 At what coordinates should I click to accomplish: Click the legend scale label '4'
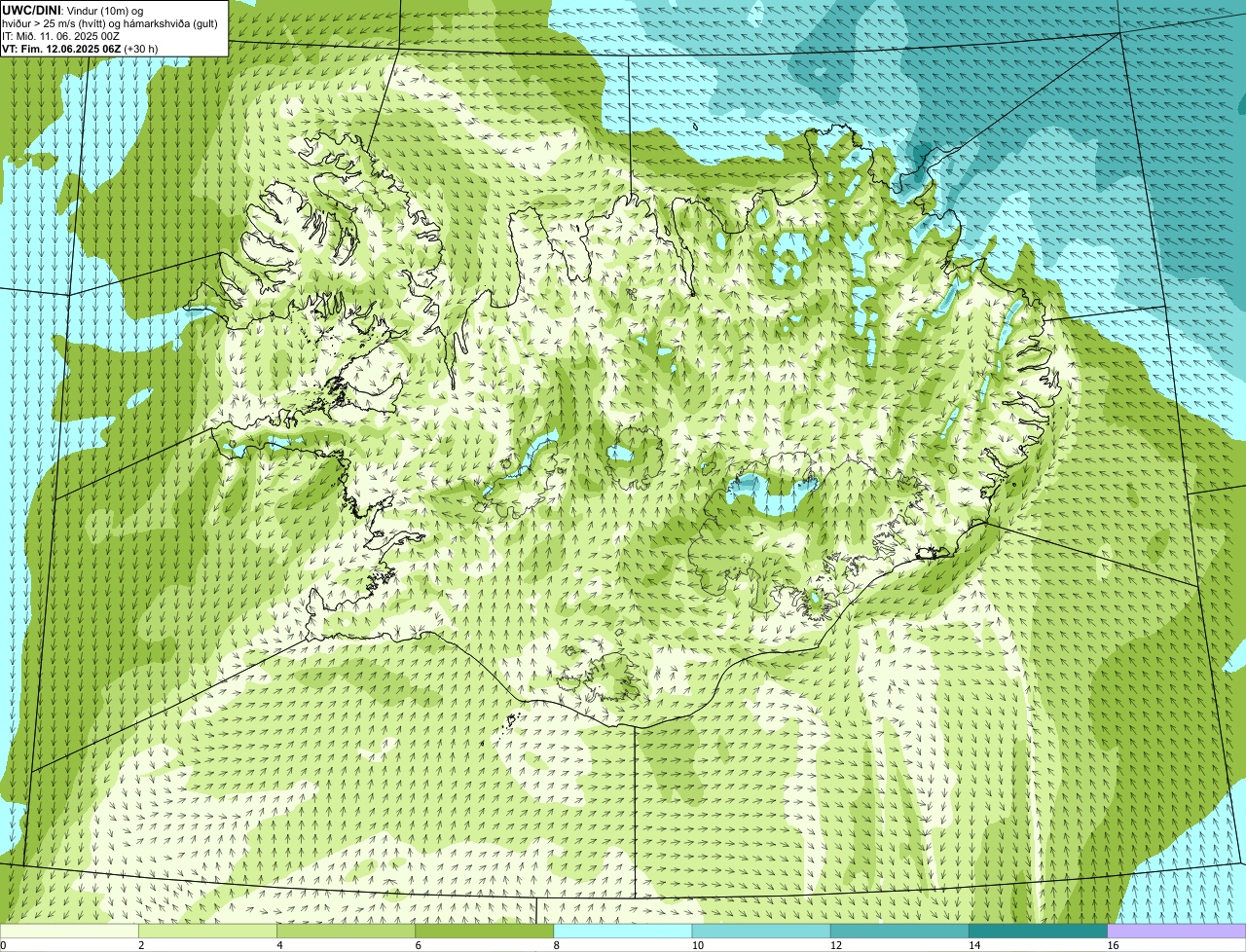pos(279,945)
